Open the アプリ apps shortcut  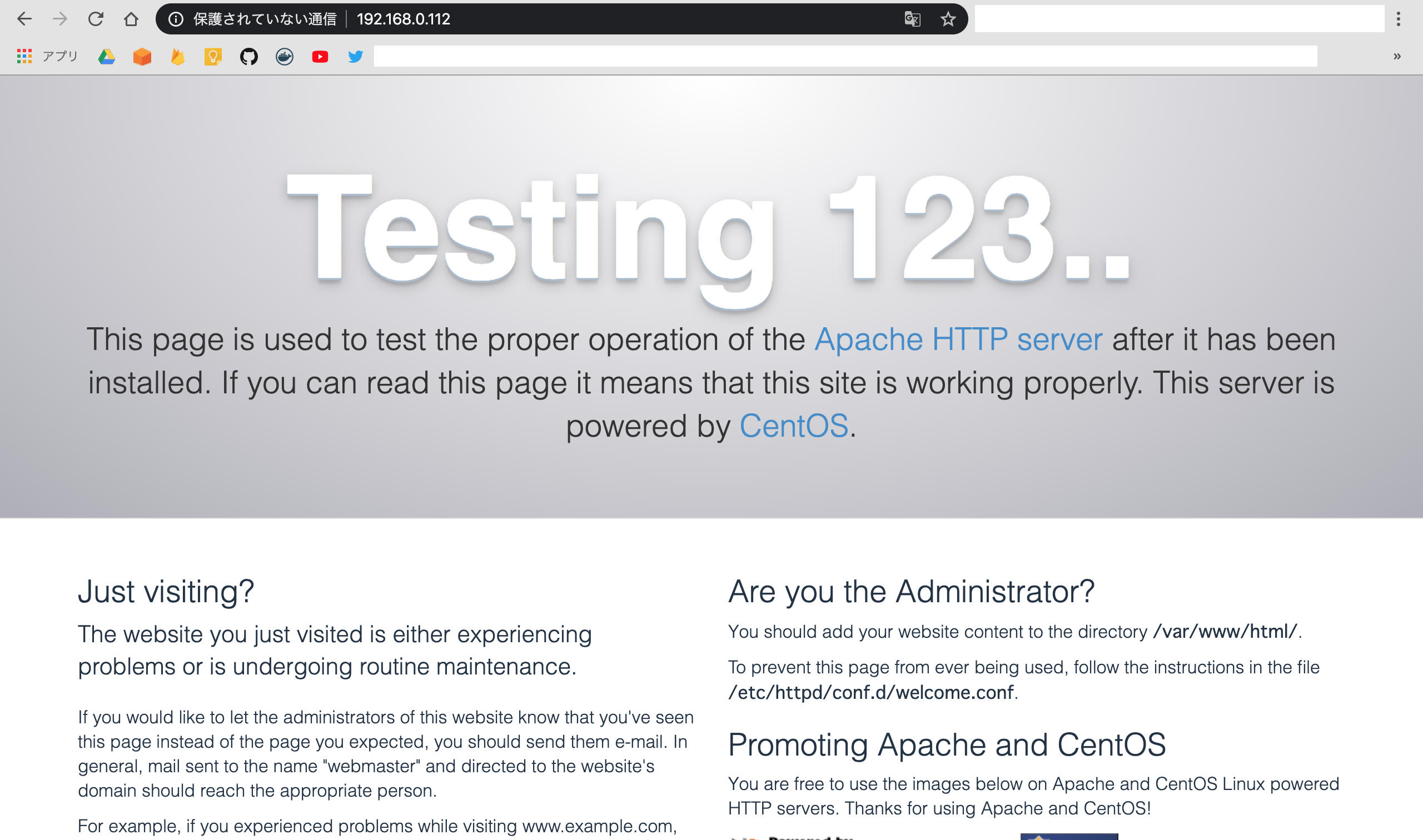pyautogui.click(x=48, y=57)
